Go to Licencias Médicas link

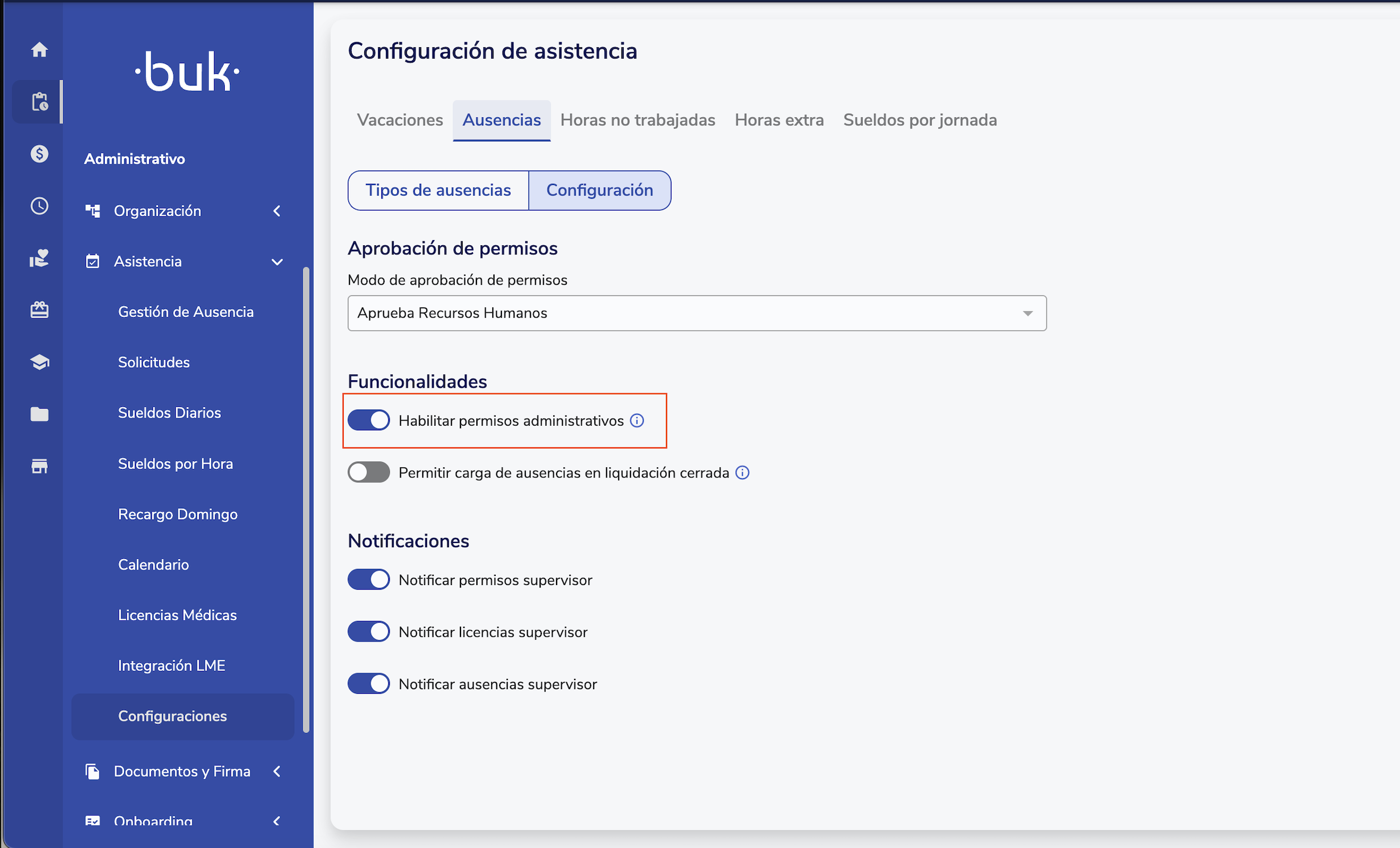pos(177,615)
